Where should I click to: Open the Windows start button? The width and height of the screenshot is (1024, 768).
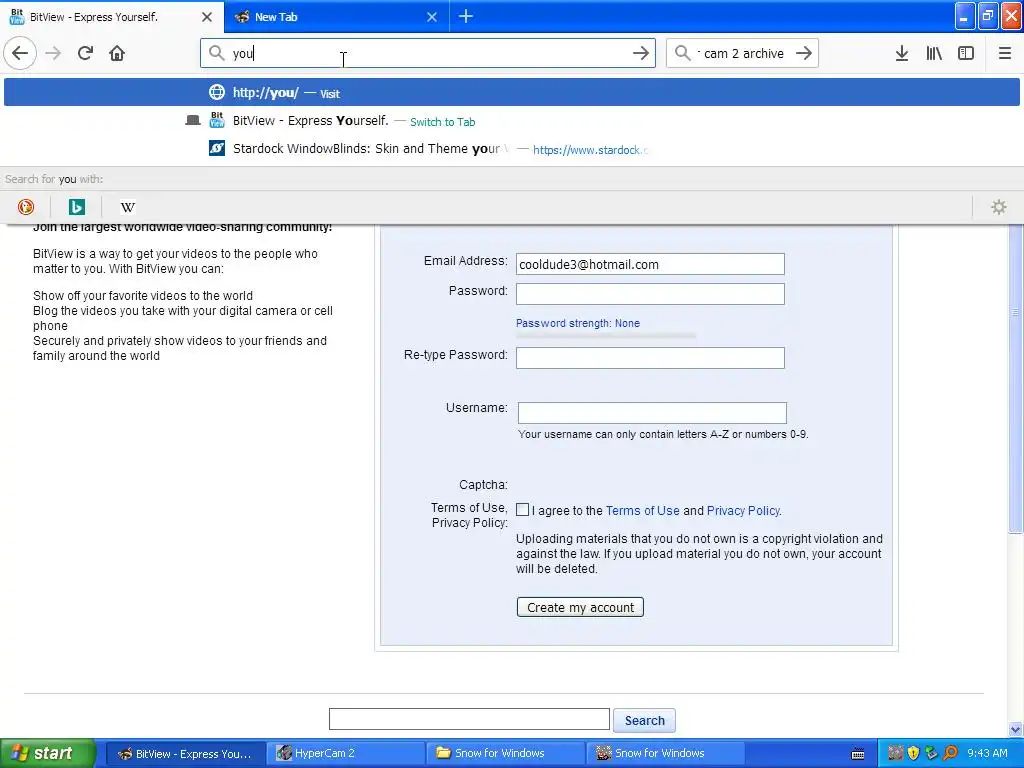47,753
